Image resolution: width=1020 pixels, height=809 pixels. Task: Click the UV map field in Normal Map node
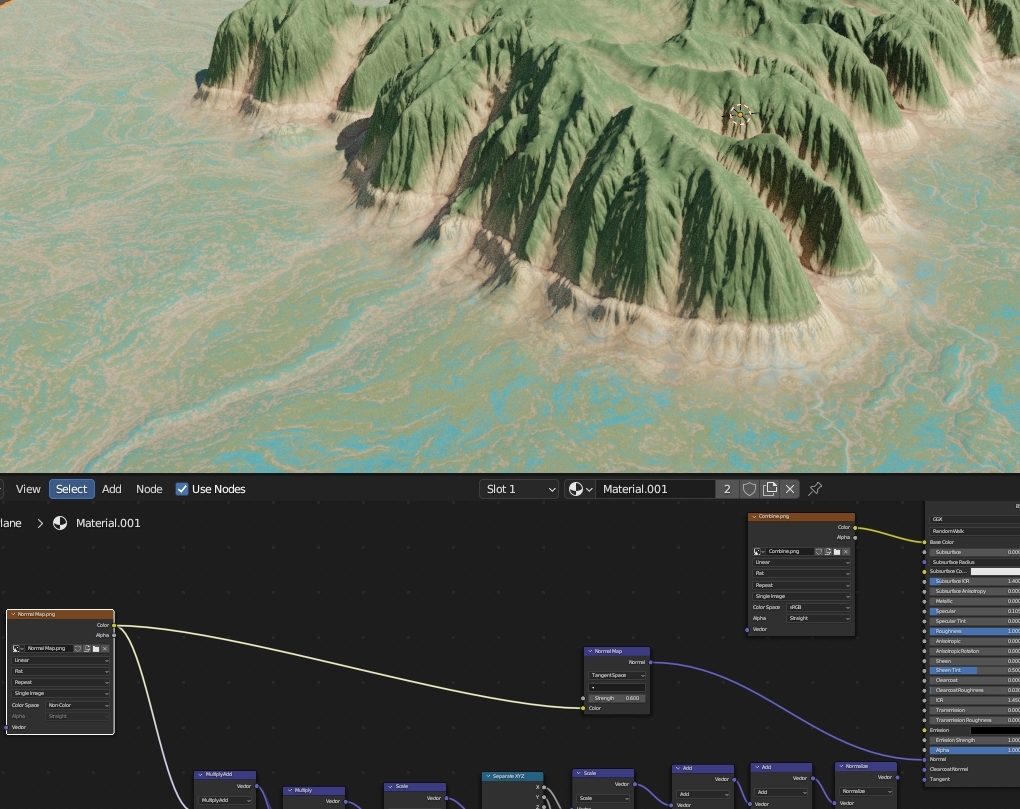617,687
